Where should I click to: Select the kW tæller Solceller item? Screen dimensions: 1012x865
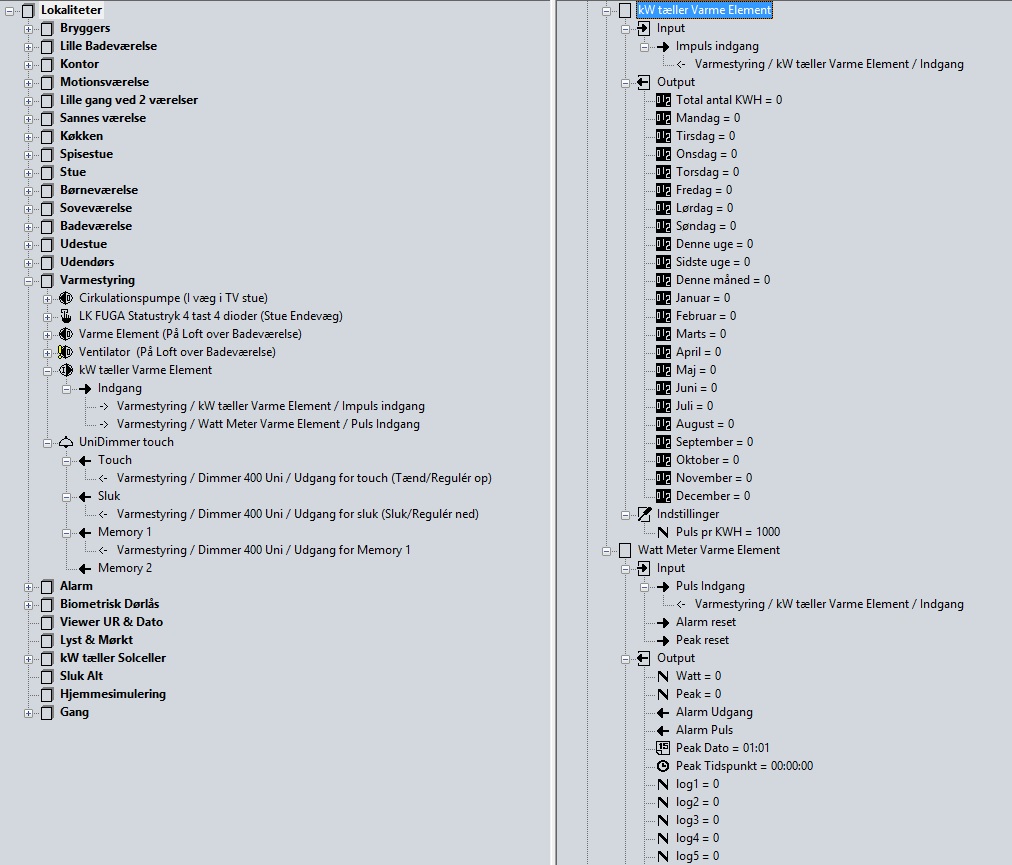(x=113, y=658)
